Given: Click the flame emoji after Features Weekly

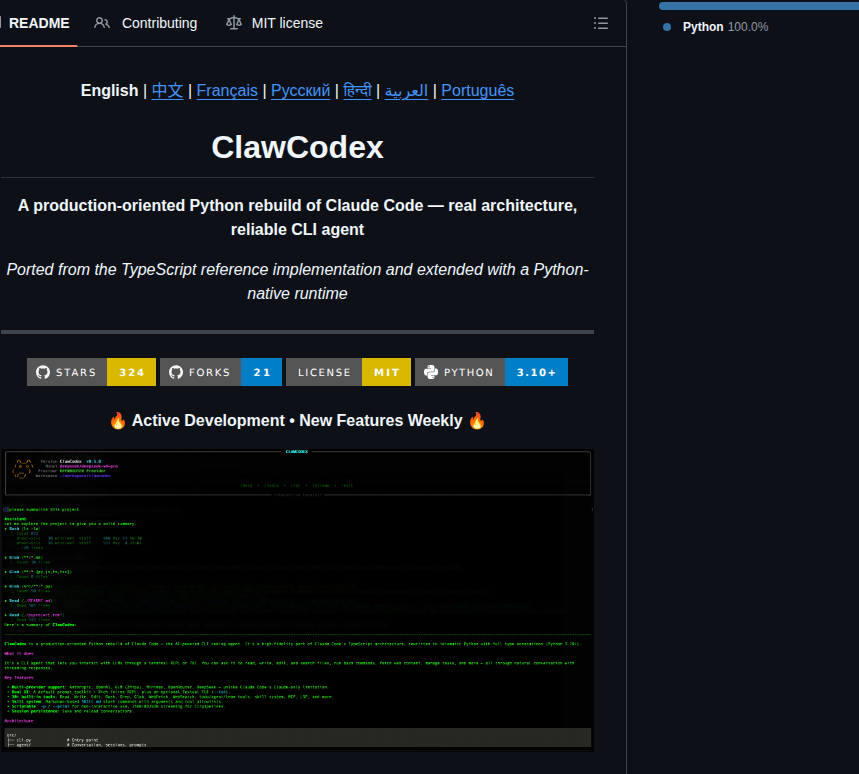Looking at the screenshot, I should (477, 421).
